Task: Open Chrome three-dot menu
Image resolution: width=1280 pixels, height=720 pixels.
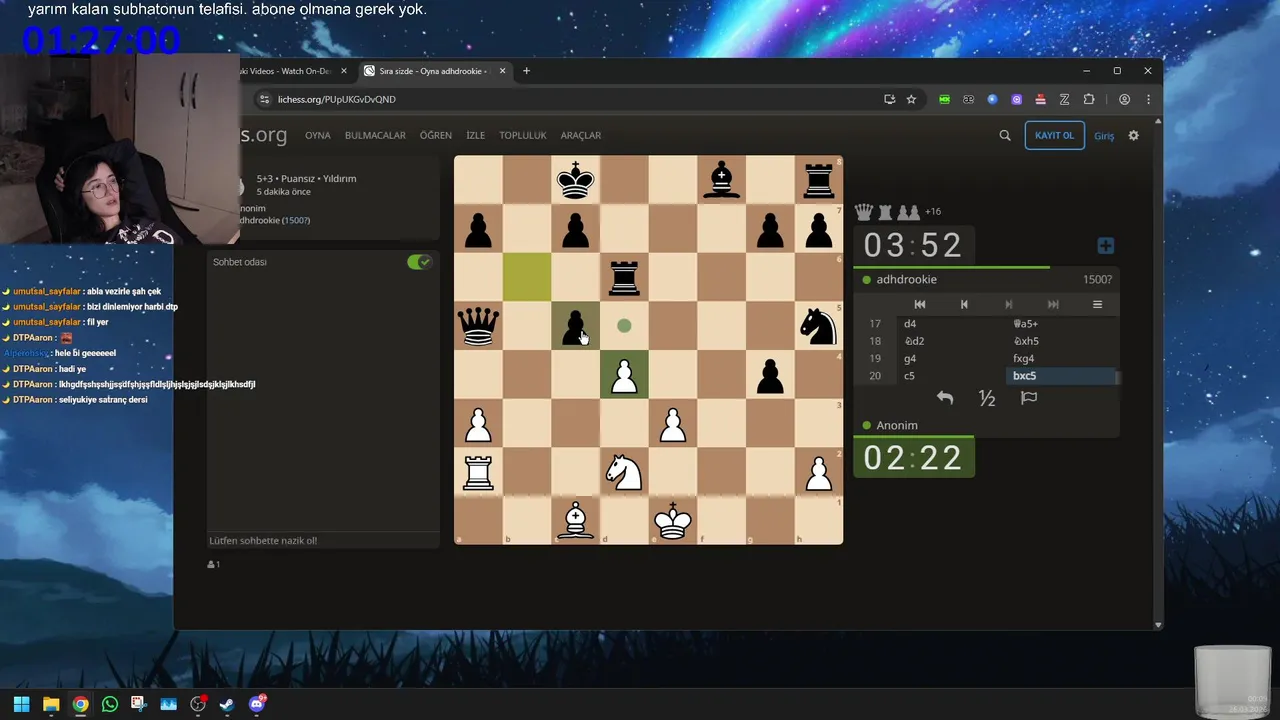Action: tap(1148, 99)
